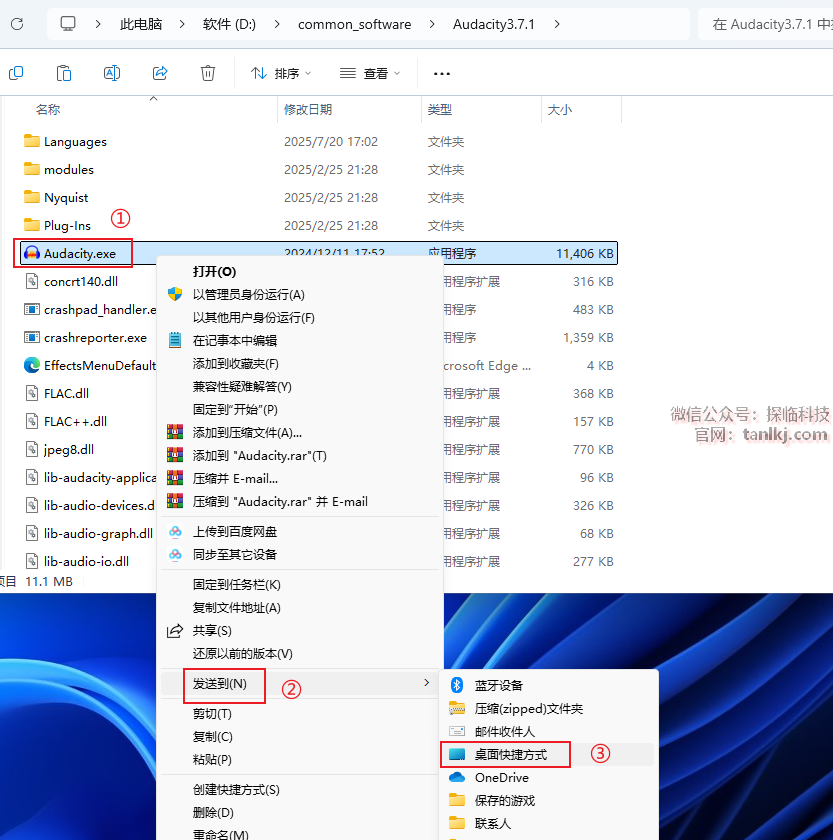Sort by 类型 column header
This screenshot has width=833, height=840.
(440, 109)
